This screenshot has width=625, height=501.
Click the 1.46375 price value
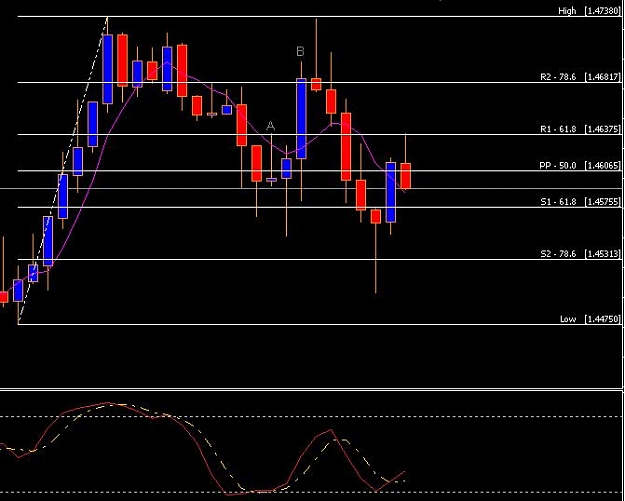pyautogui.click(x=602, y=129)
